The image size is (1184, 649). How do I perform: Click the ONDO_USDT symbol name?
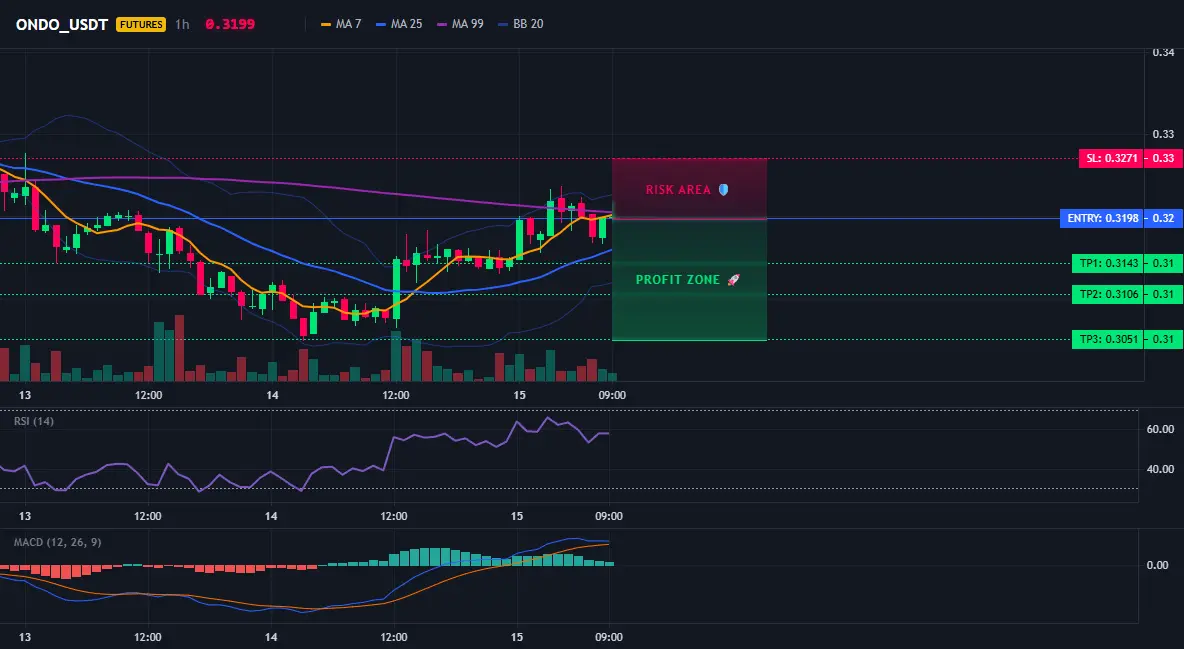[62, 24]
